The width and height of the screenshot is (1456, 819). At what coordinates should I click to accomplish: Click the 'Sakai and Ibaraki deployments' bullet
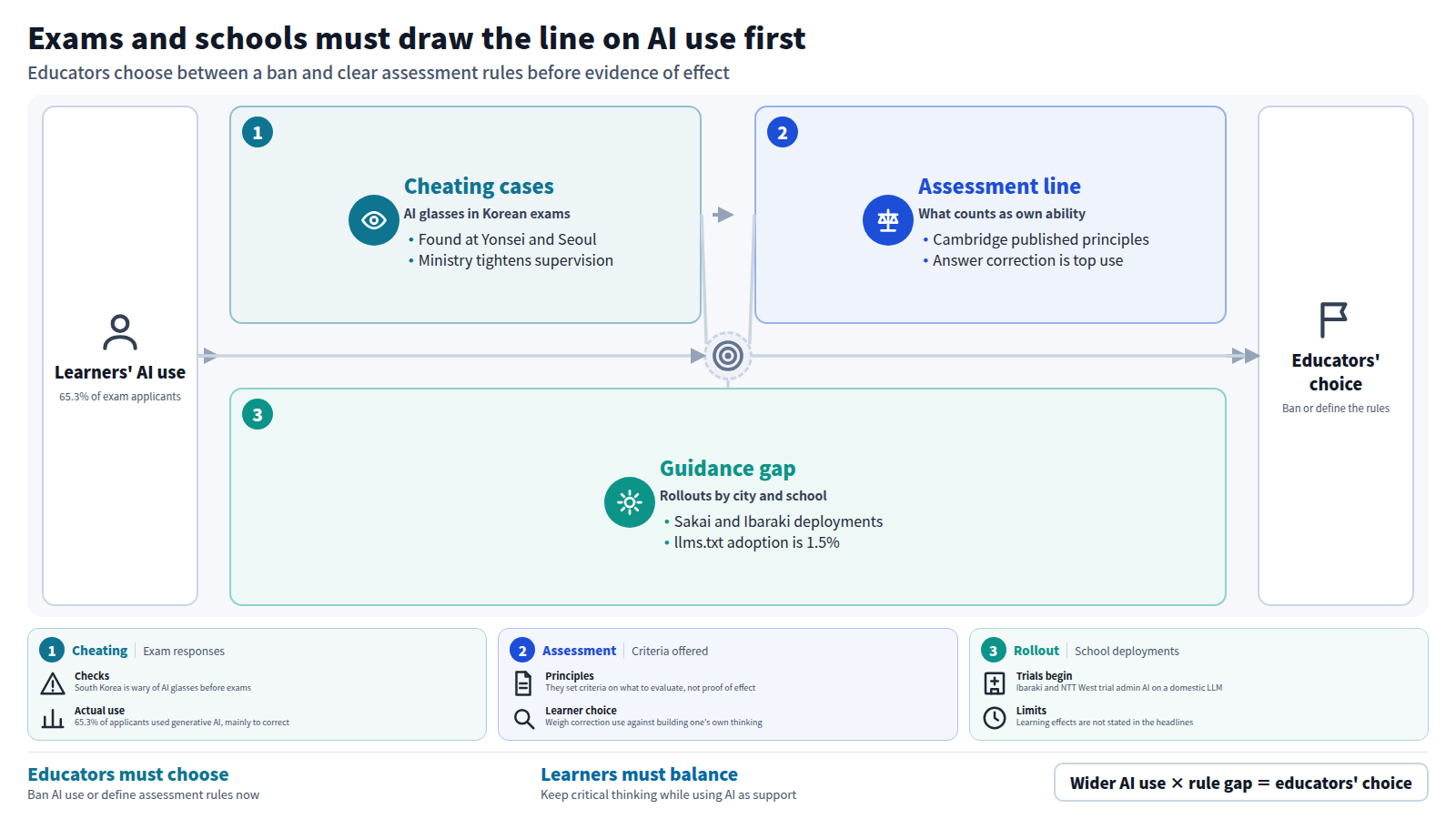coord(778,521)
